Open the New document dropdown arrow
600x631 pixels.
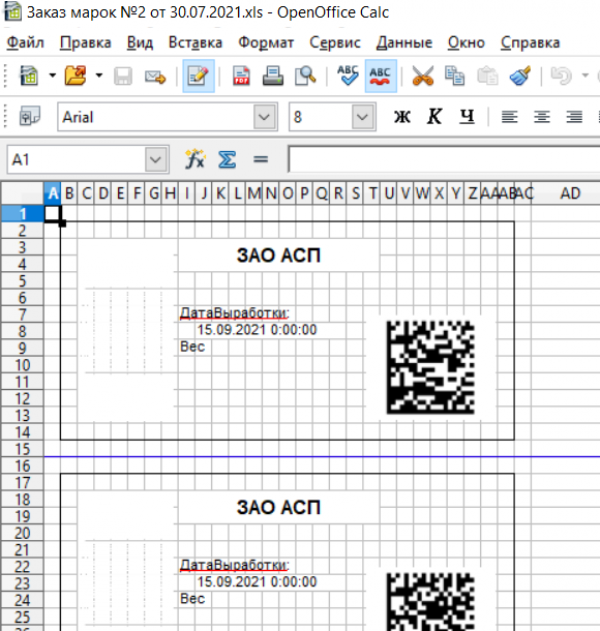(52, 75)
